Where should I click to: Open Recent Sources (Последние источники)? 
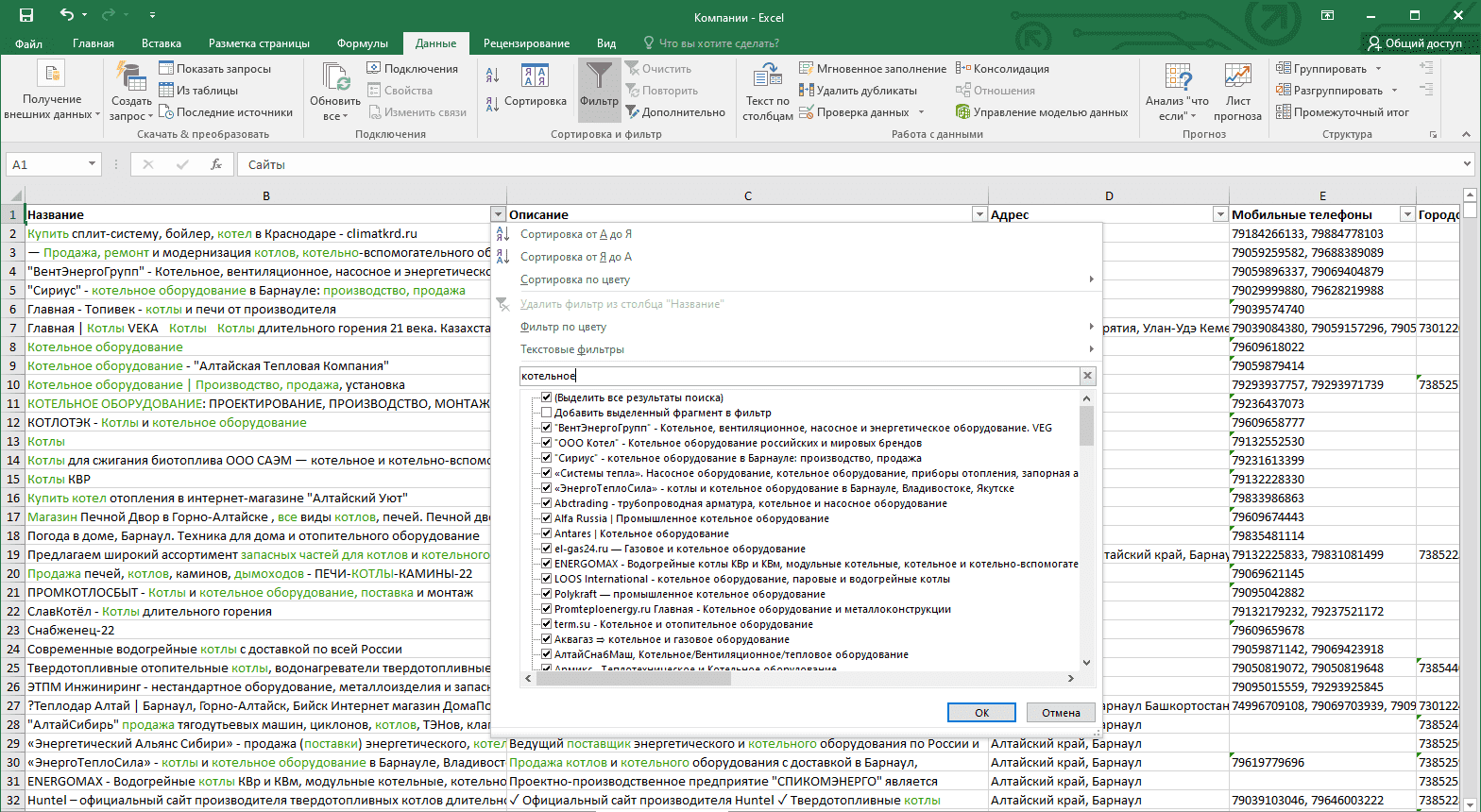(x=226, y=112)
